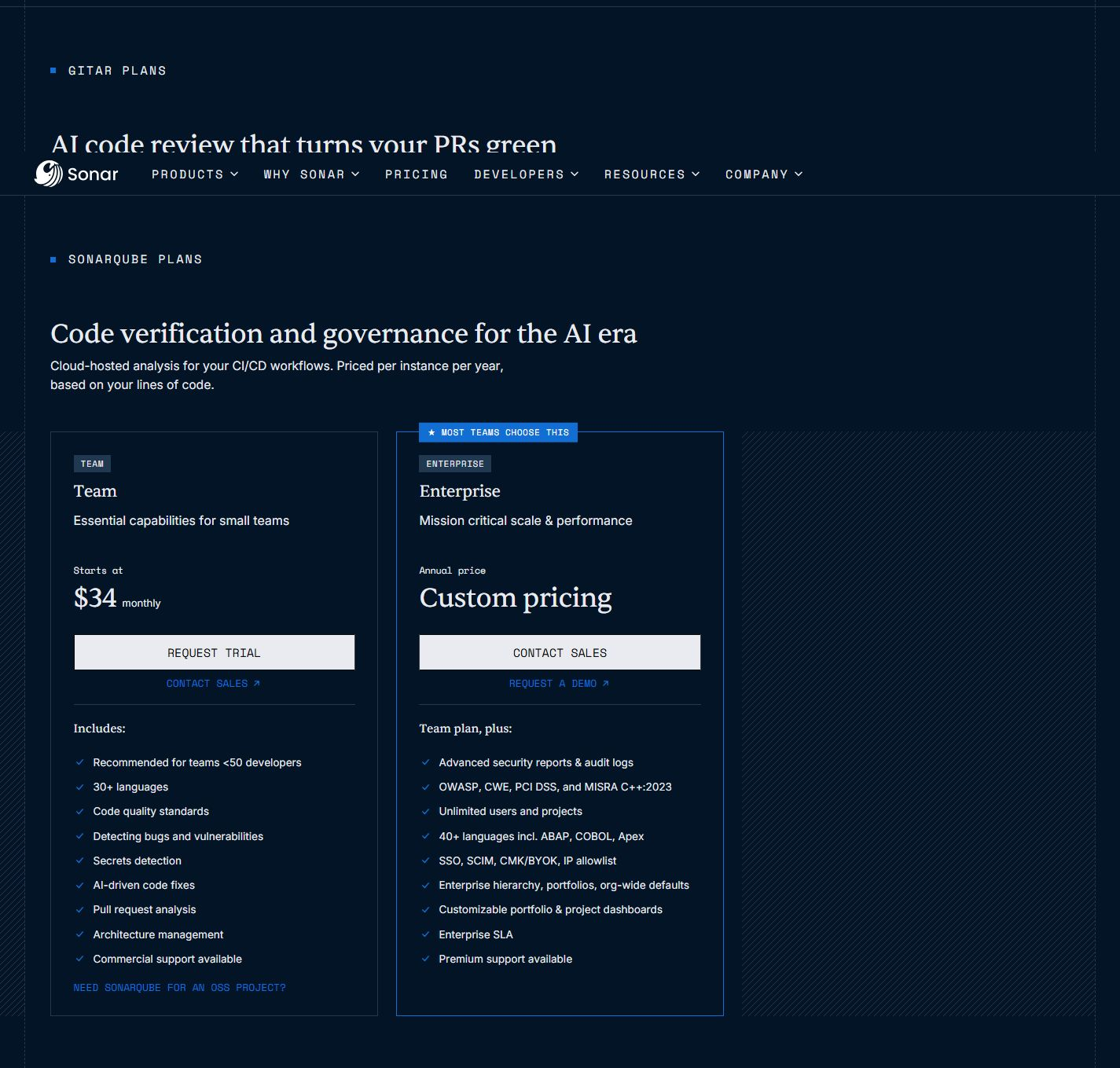Viewport: 1120px width, 1068px height.
Task: Click 40+ languages incl. ABAP, COBOL, Apex
Action: (541, 836)
